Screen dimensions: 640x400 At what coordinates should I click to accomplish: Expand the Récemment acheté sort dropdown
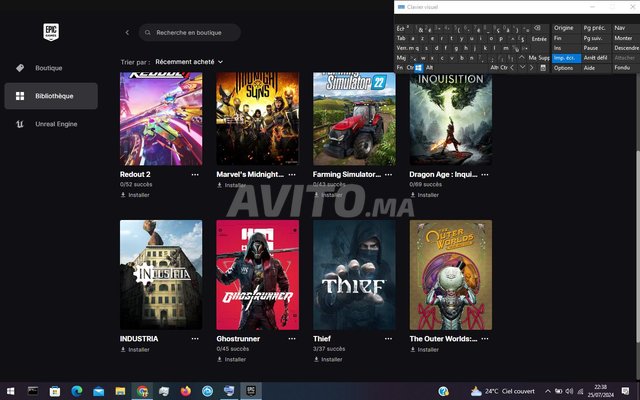tap(189, 62)
